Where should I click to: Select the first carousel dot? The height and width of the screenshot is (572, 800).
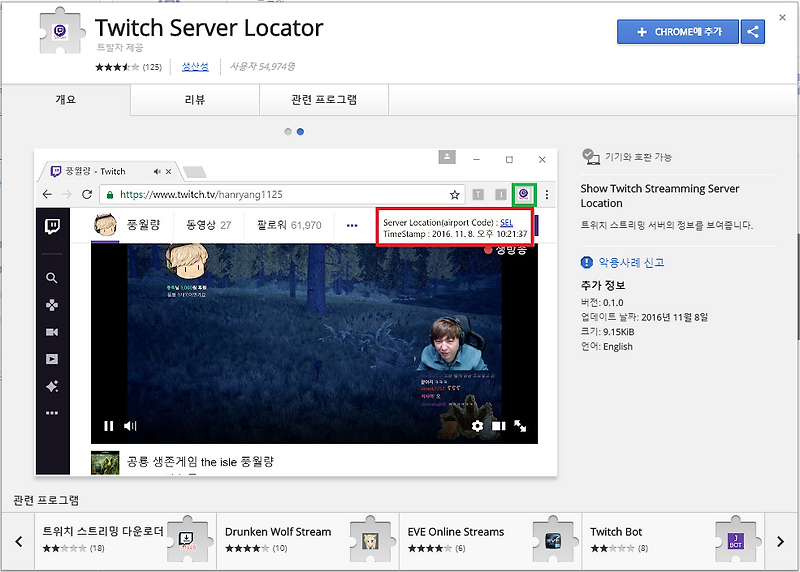(x=288, y=132)
